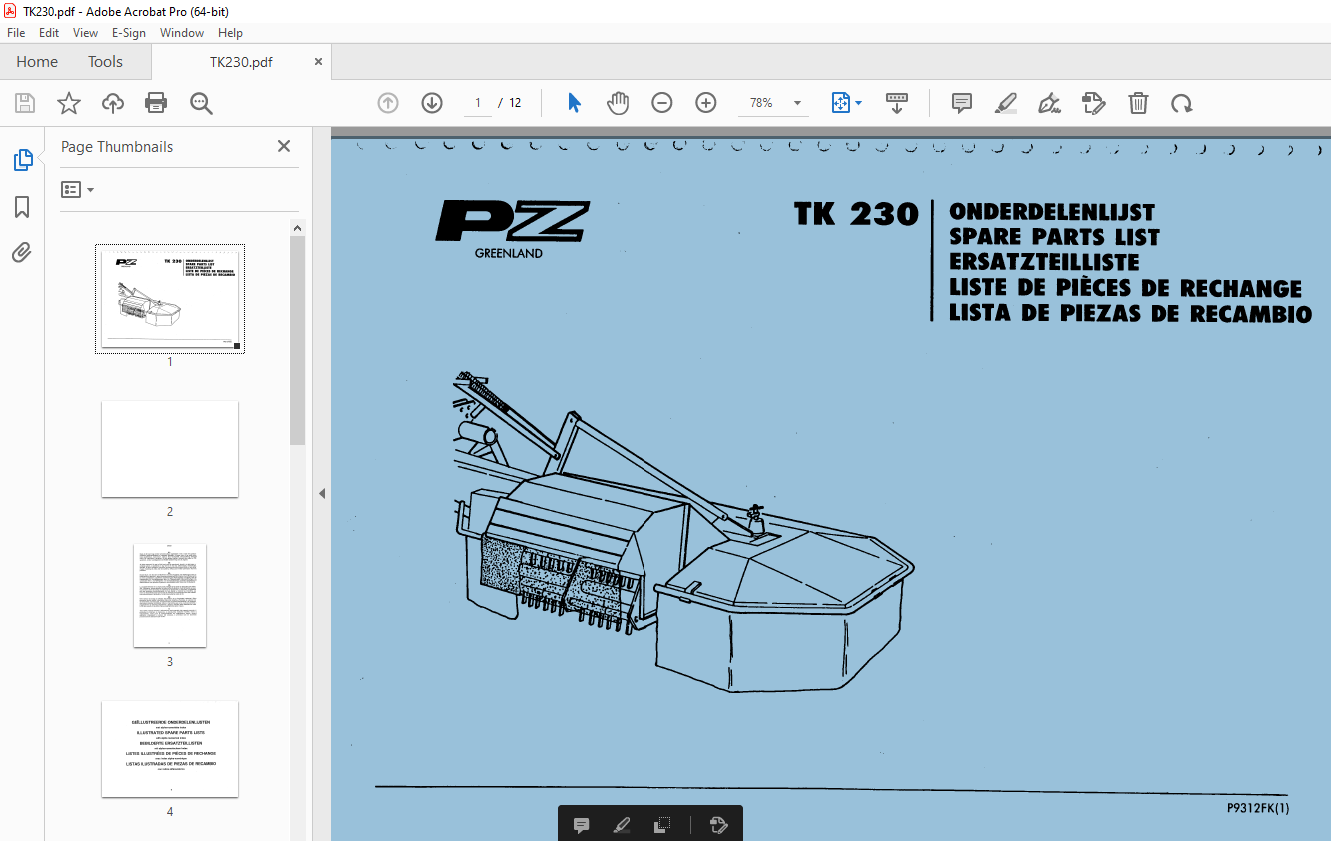Close the TK230.pdf tab
Image resolution: width=1331 pixels, height=841 pixels.
pos(319,62)
